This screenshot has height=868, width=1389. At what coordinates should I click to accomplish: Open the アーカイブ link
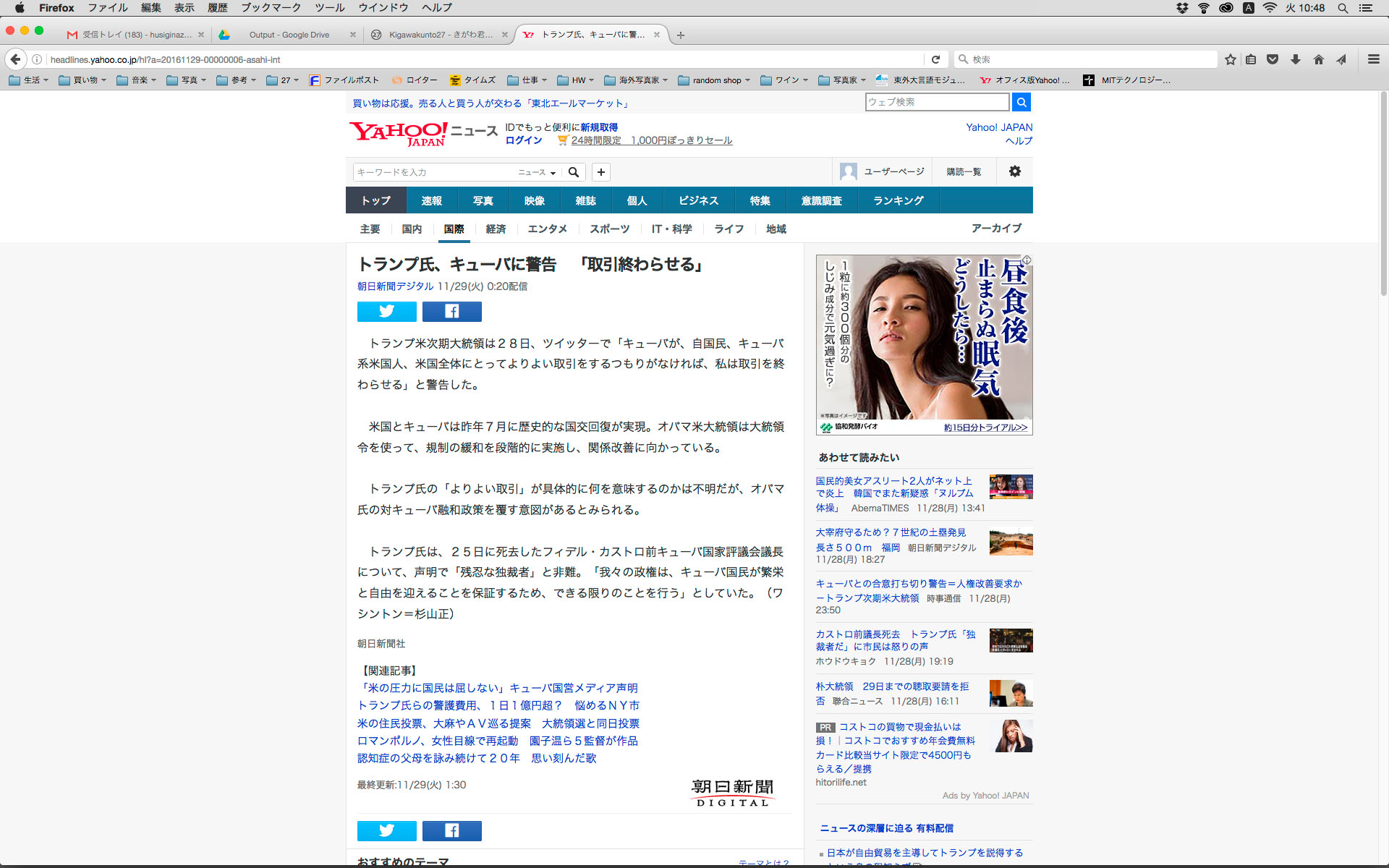[x=996, y=228]
